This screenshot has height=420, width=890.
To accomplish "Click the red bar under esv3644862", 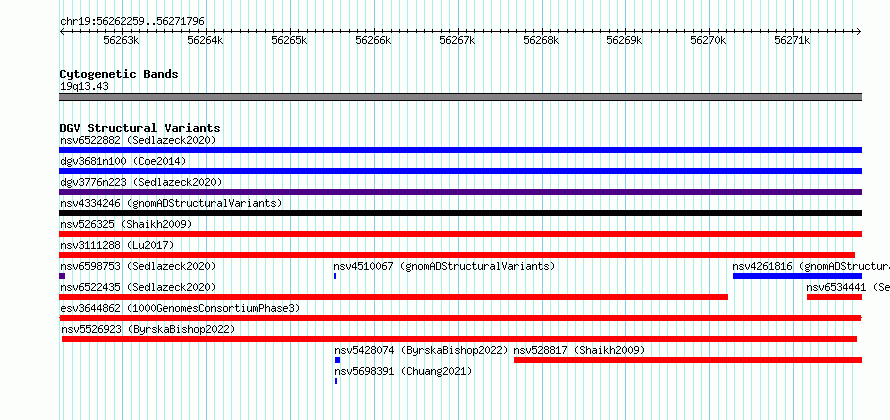I will click(x=460, y=318).
